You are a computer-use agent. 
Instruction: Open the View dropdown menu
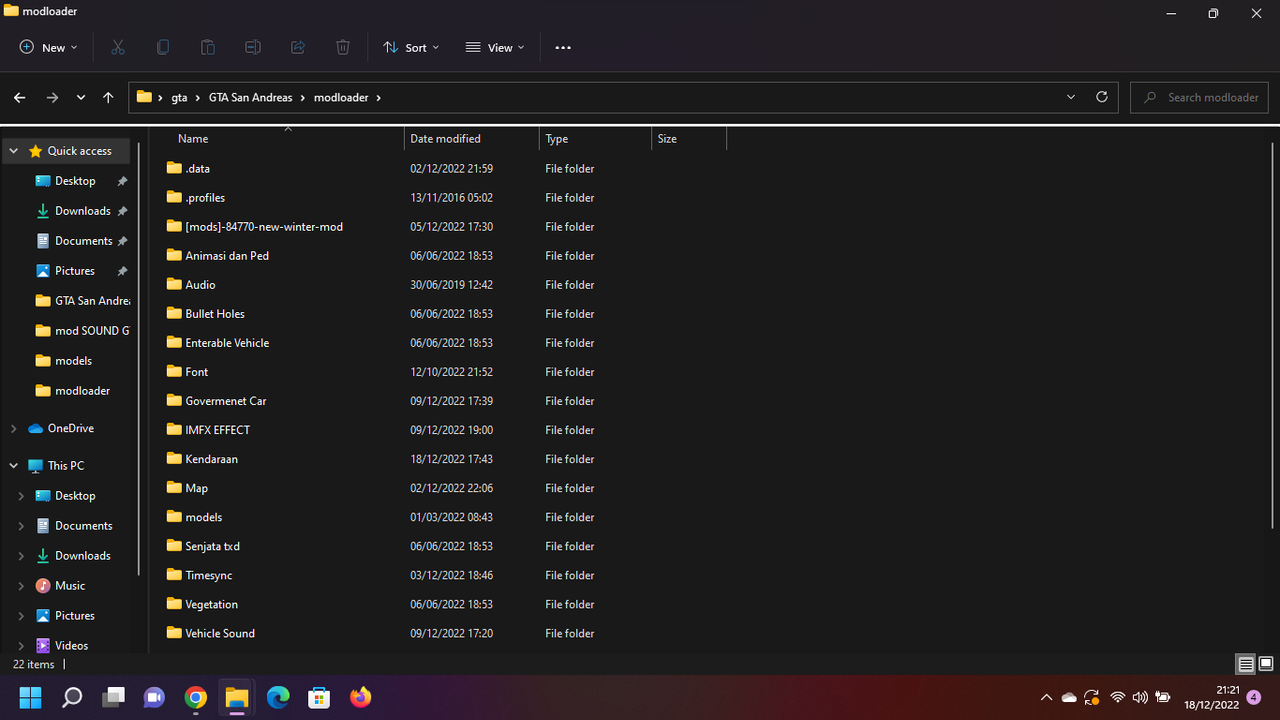click(495, 47)
